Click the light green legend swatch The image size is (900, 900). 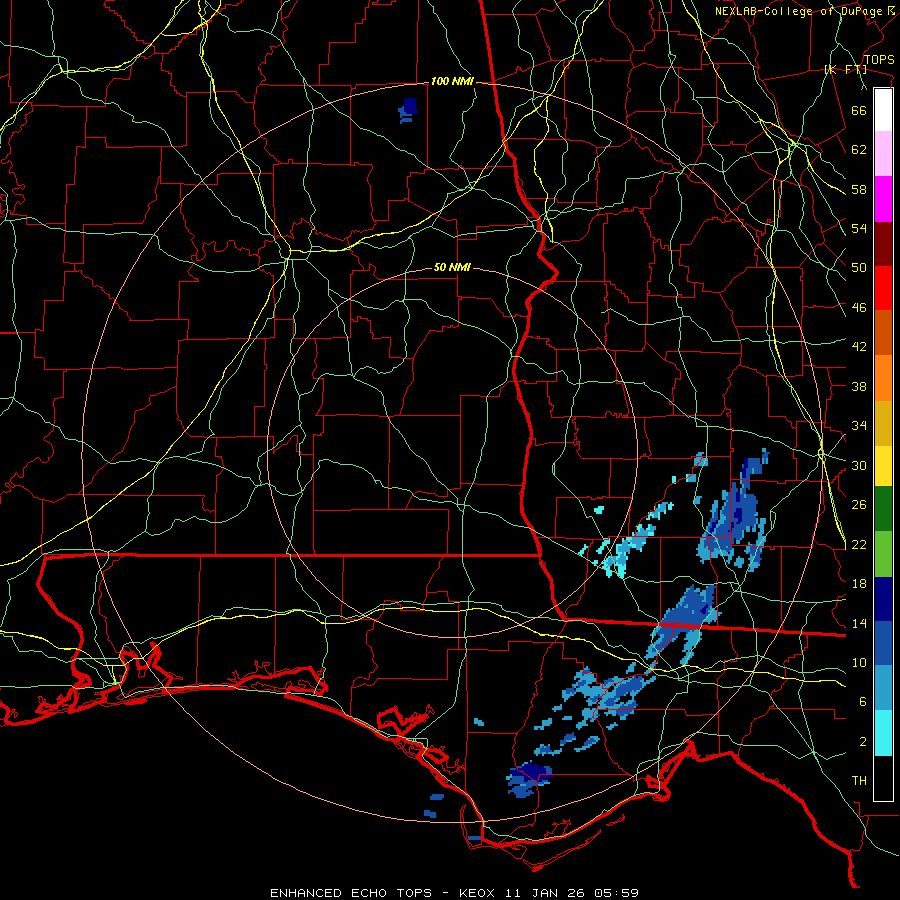point(883,554)
